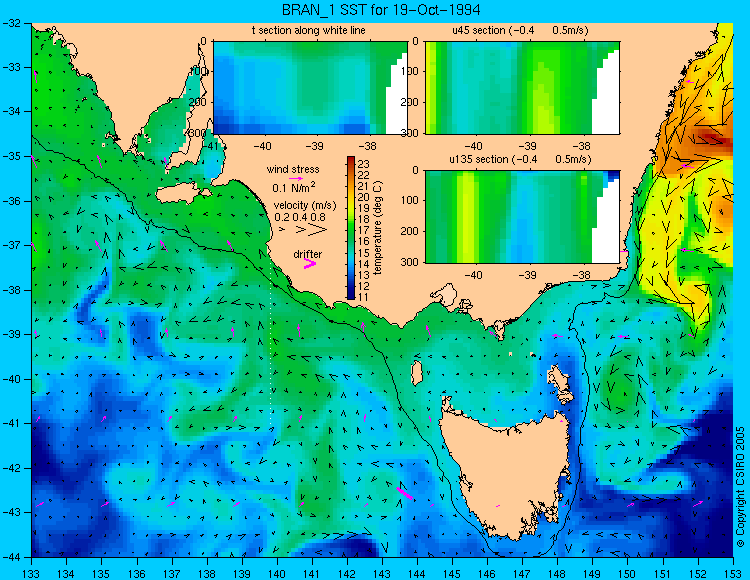Click the 'drifter' legend label
This screenshot has width=750, height=580.
pos(308,254)
